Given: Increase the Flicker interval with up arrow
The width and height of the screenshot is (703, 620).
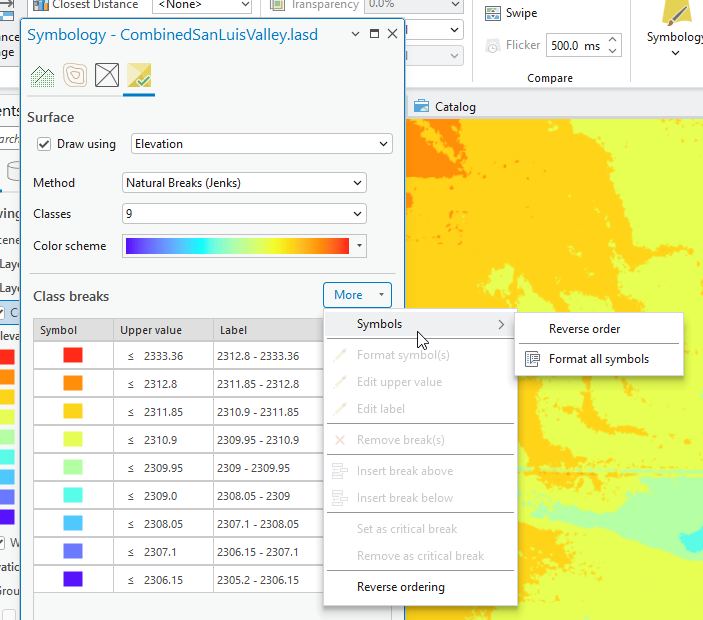Looking at the screenshot, I should coord(613,40).
